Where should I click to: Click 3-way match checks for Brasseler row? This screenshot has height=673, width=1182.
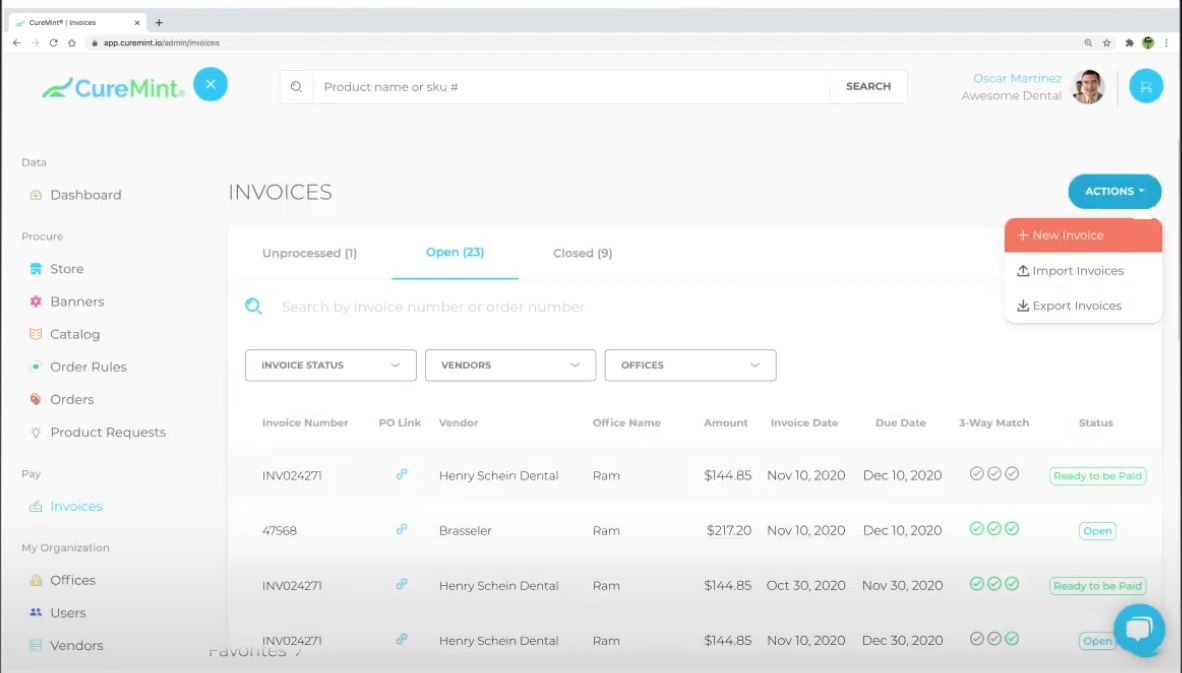click(994, 529)
